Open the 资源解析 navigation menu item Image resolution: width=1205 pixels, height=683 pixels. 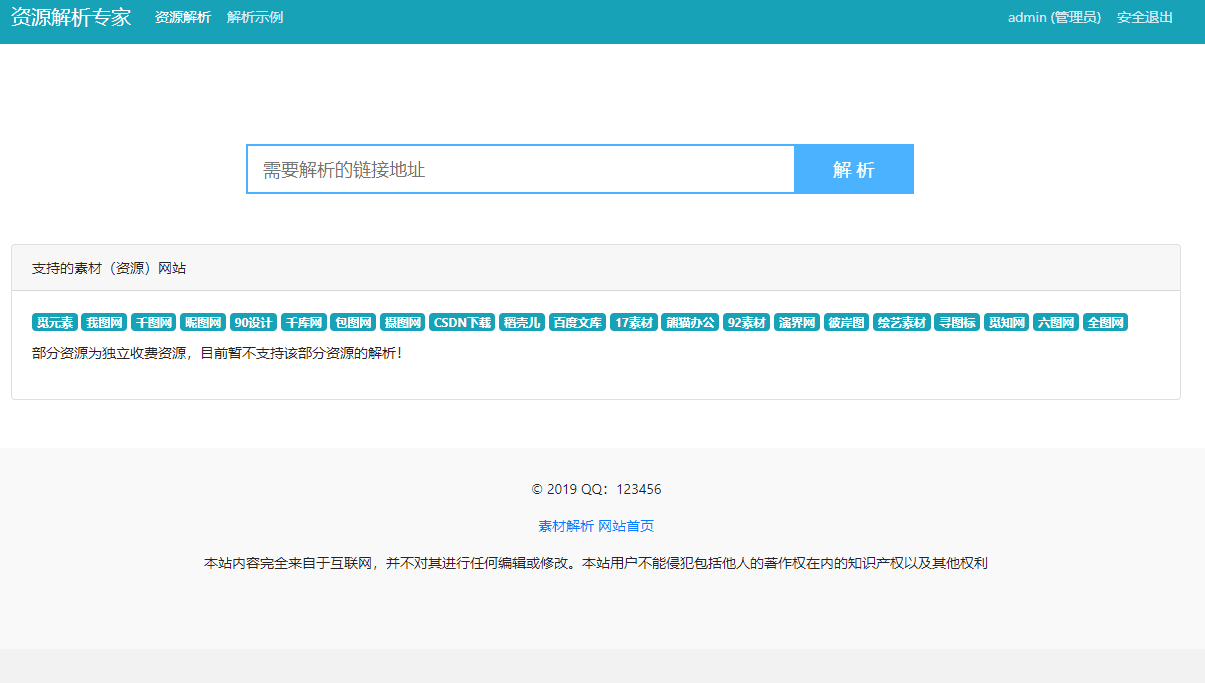[x=181, y=17]
